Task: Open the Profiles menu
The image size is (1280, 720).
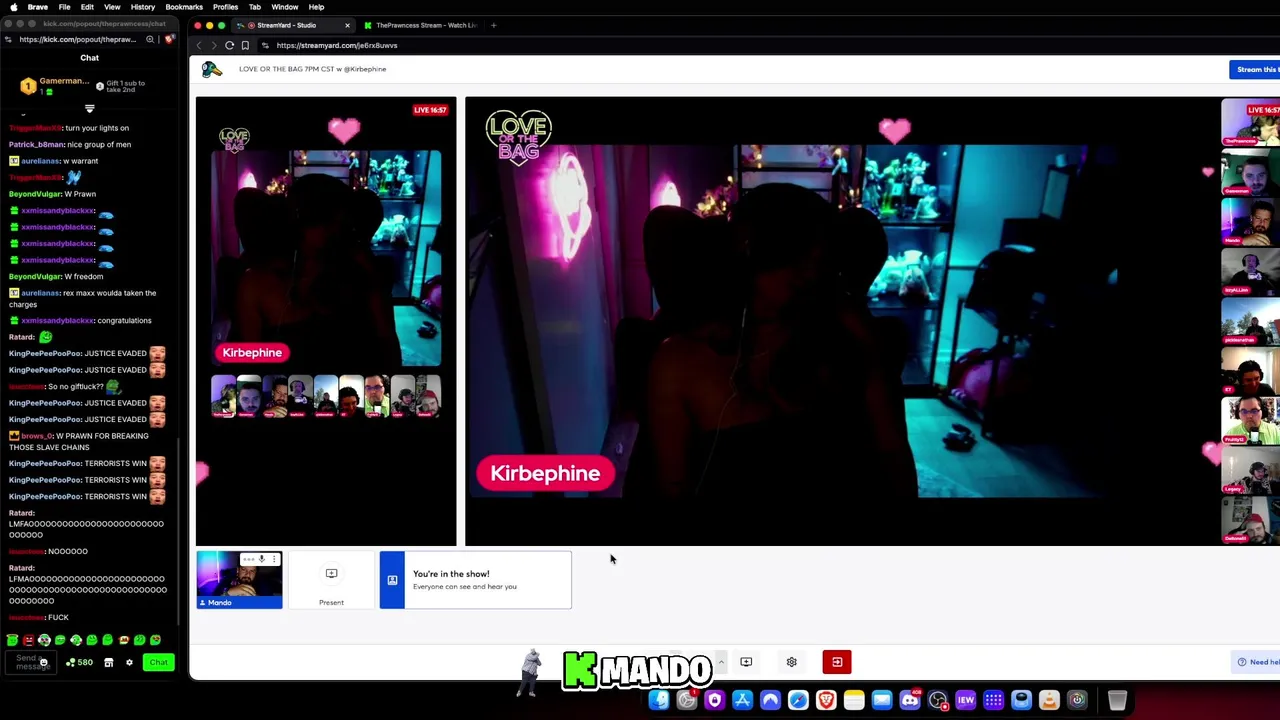Action: pos(225,7)
